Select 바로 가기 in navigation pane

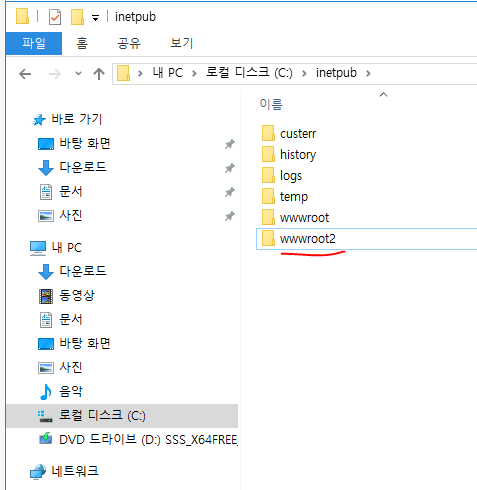coord(76,119)
